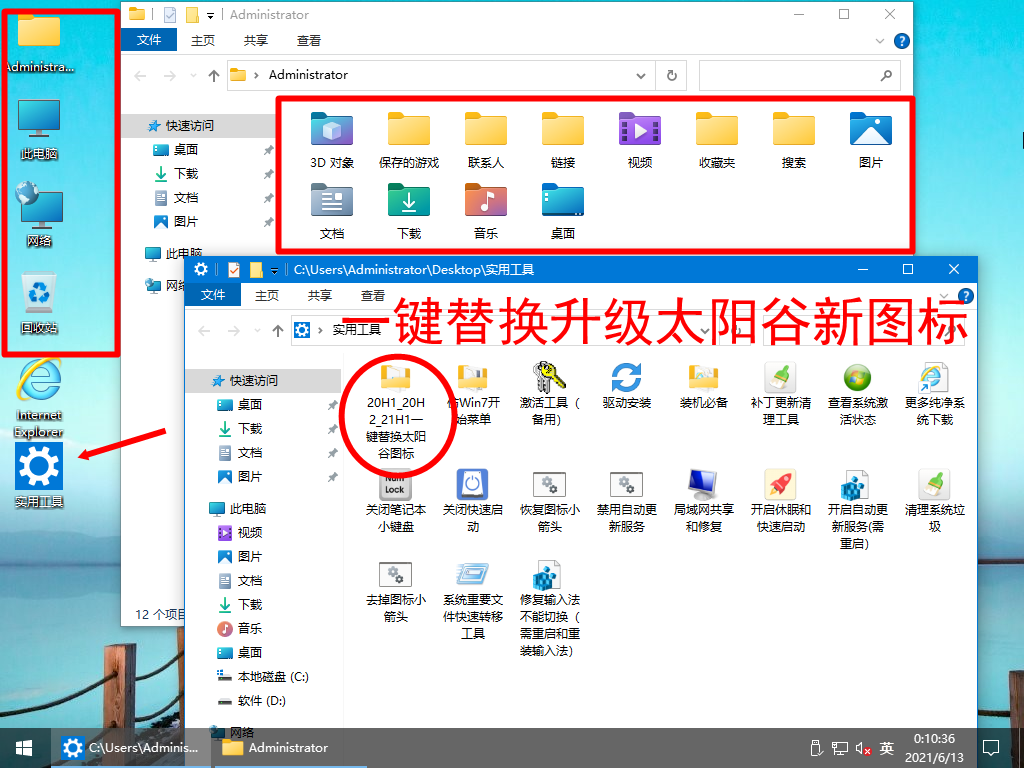Open the 激活工具（备用）key icon
This screenshot has height=768, width=1024.
pyautogui.click(x=548, y=385)
